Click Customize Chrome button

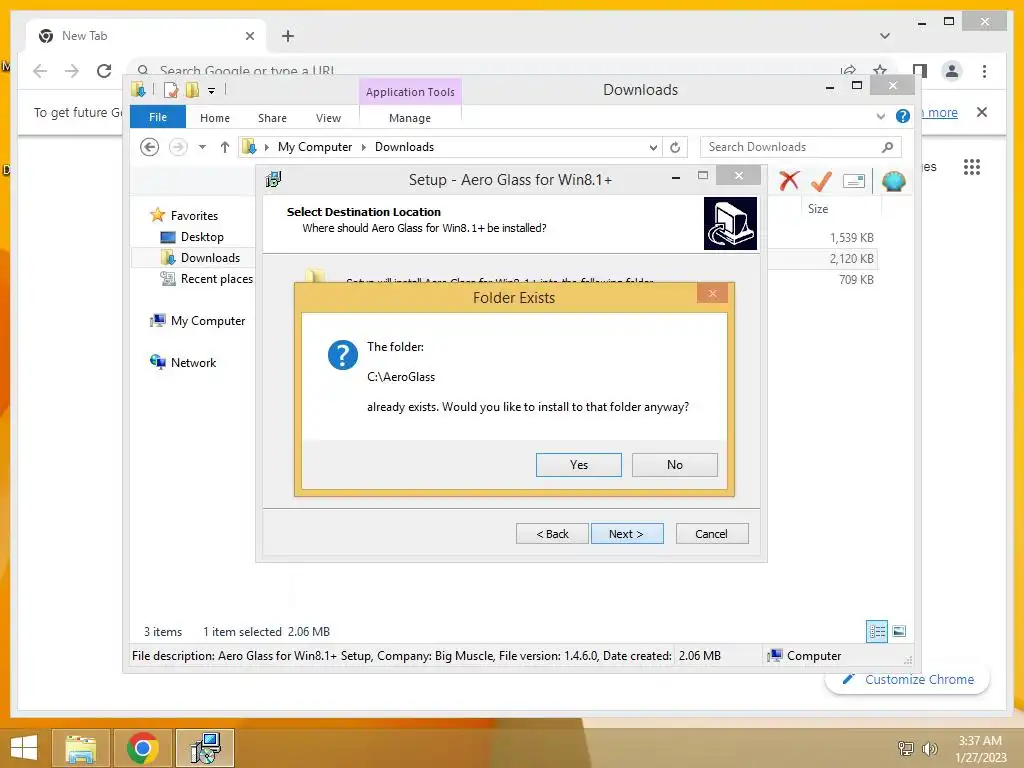tap(908, 679)
